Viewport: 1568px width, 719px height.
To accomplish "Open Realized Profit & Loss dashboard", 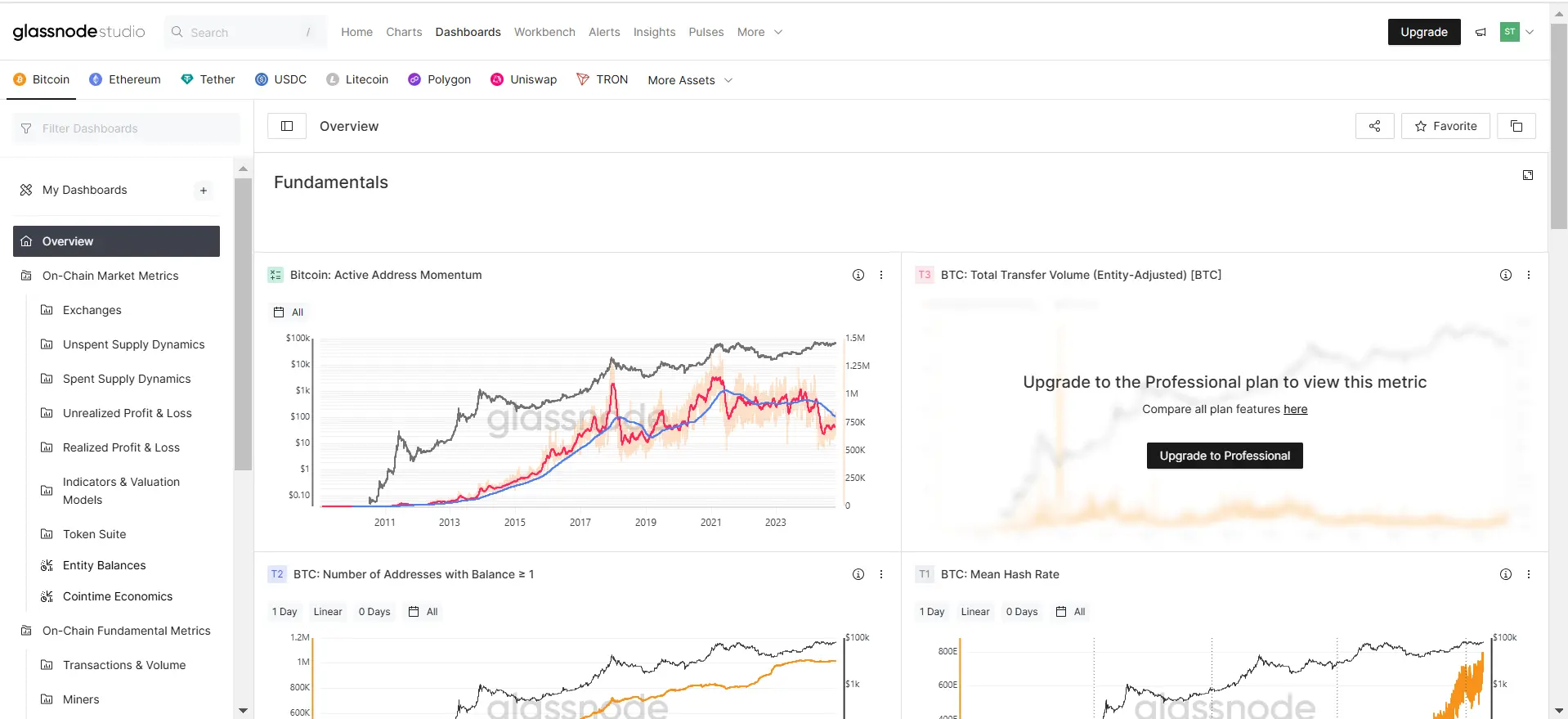I will coord(121,447).
